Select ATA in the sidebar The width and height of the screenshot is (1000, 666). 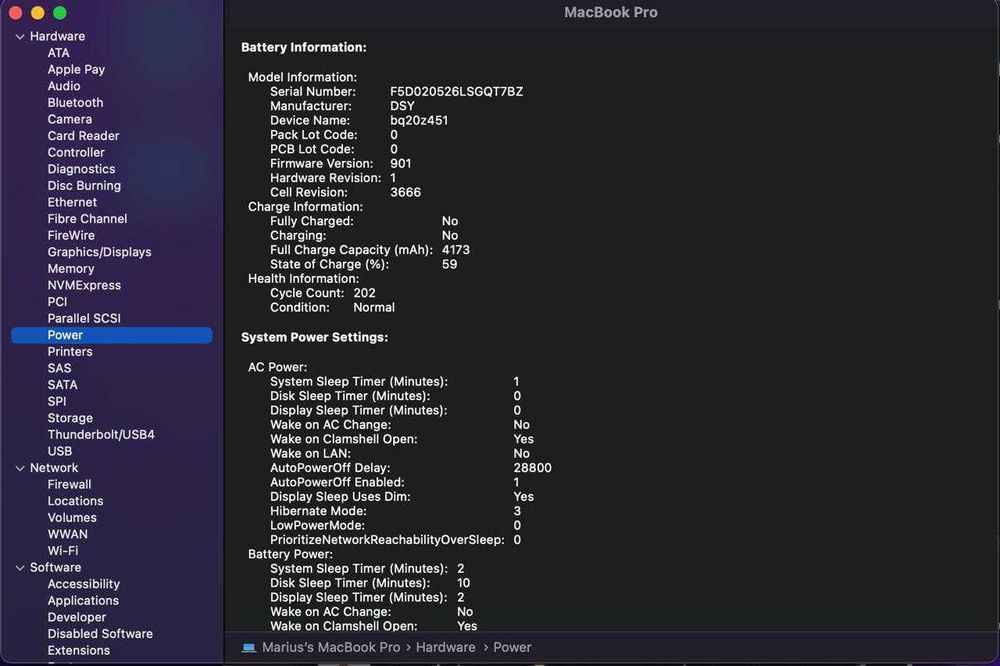pos(59,53)
